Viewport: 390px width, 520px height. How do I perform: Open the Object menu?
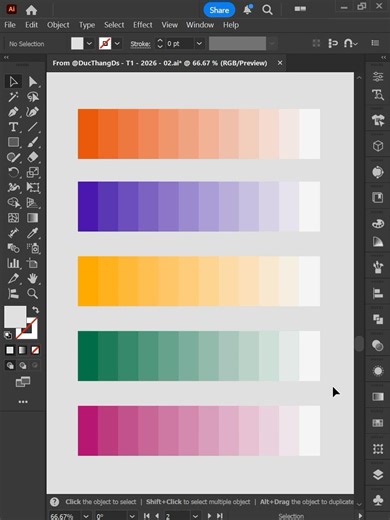58,25
